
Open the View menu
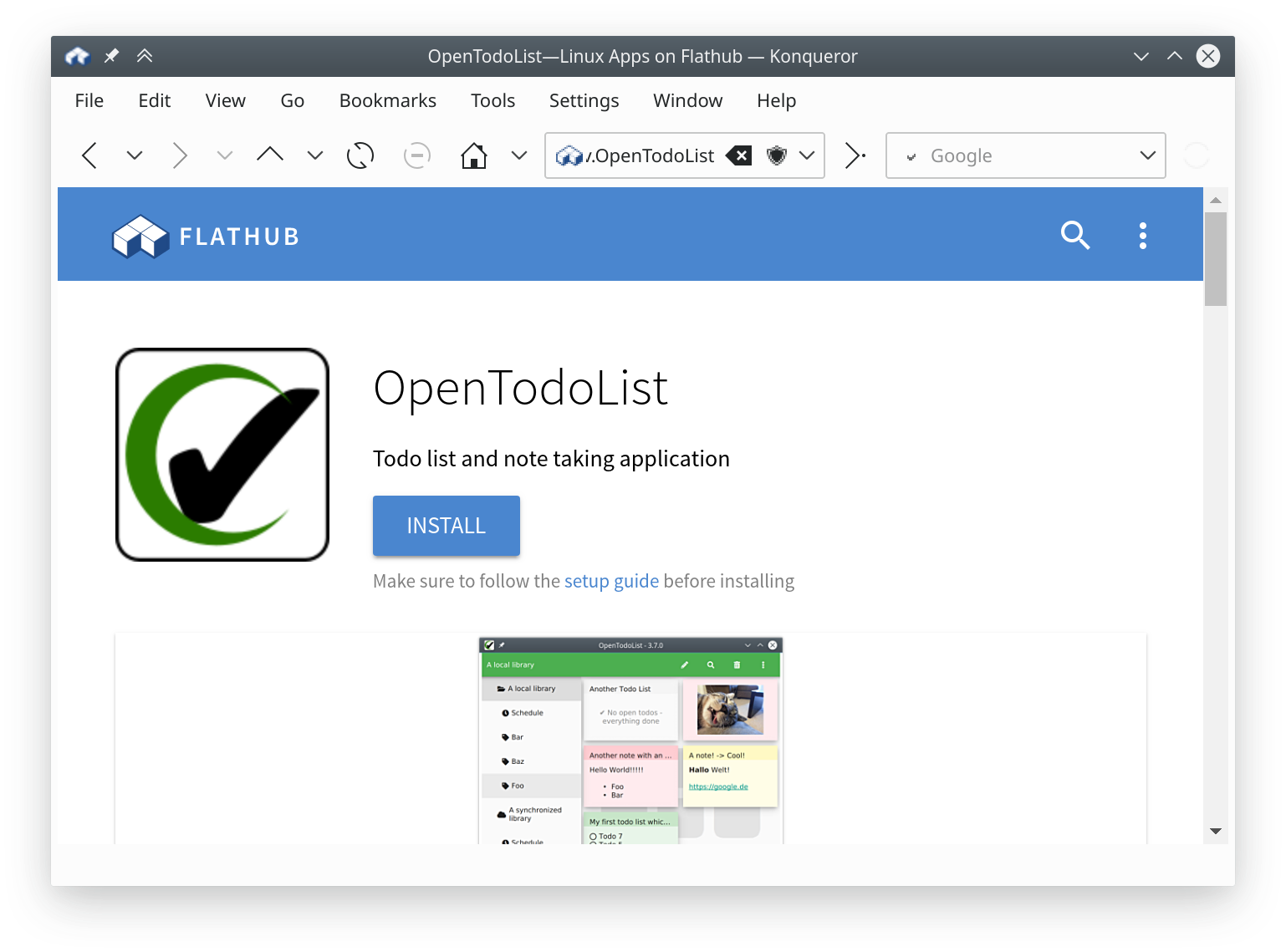(226, 100)
